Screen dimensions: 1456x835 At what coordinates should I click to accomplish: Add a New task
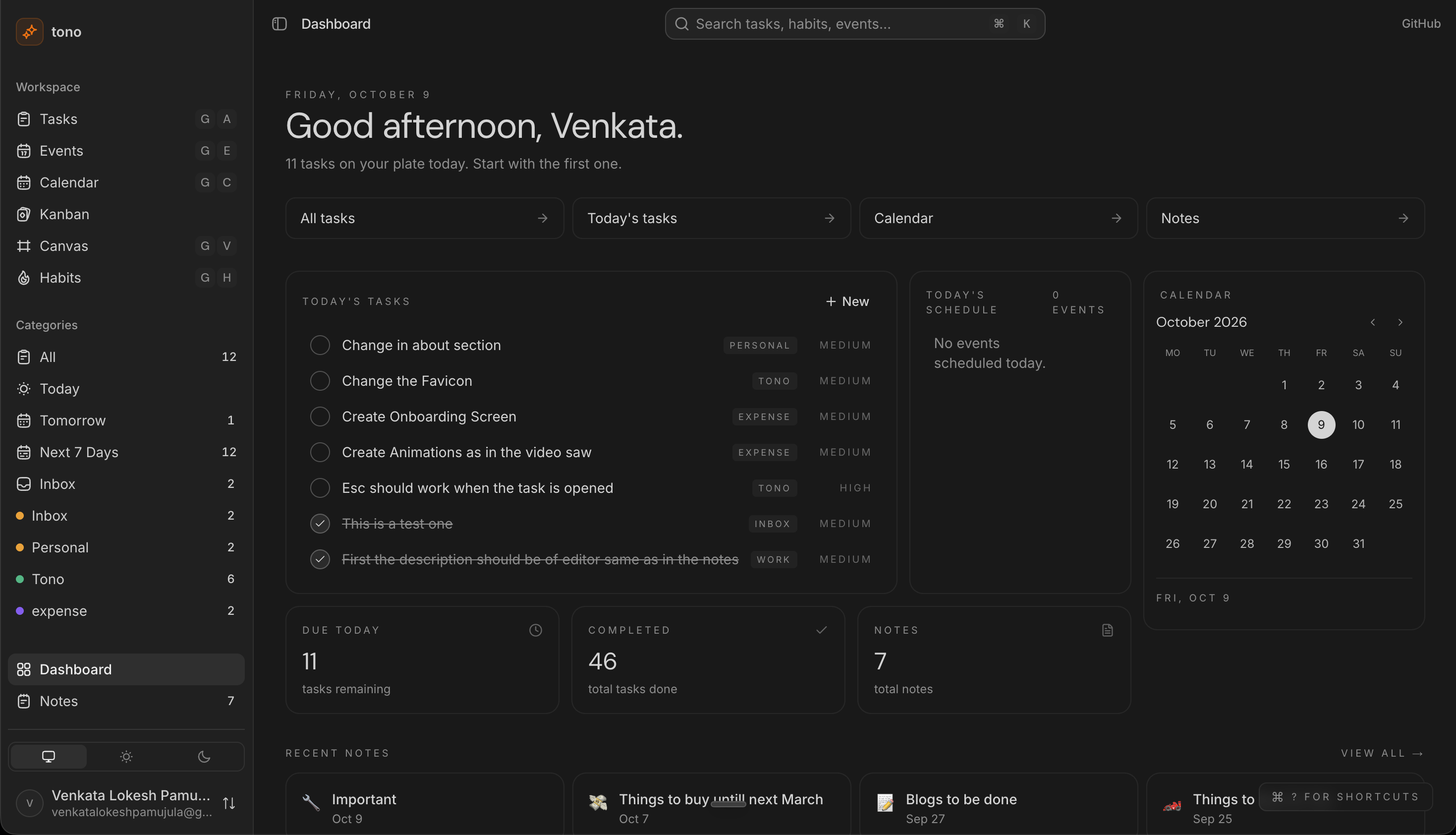point(847,301)
